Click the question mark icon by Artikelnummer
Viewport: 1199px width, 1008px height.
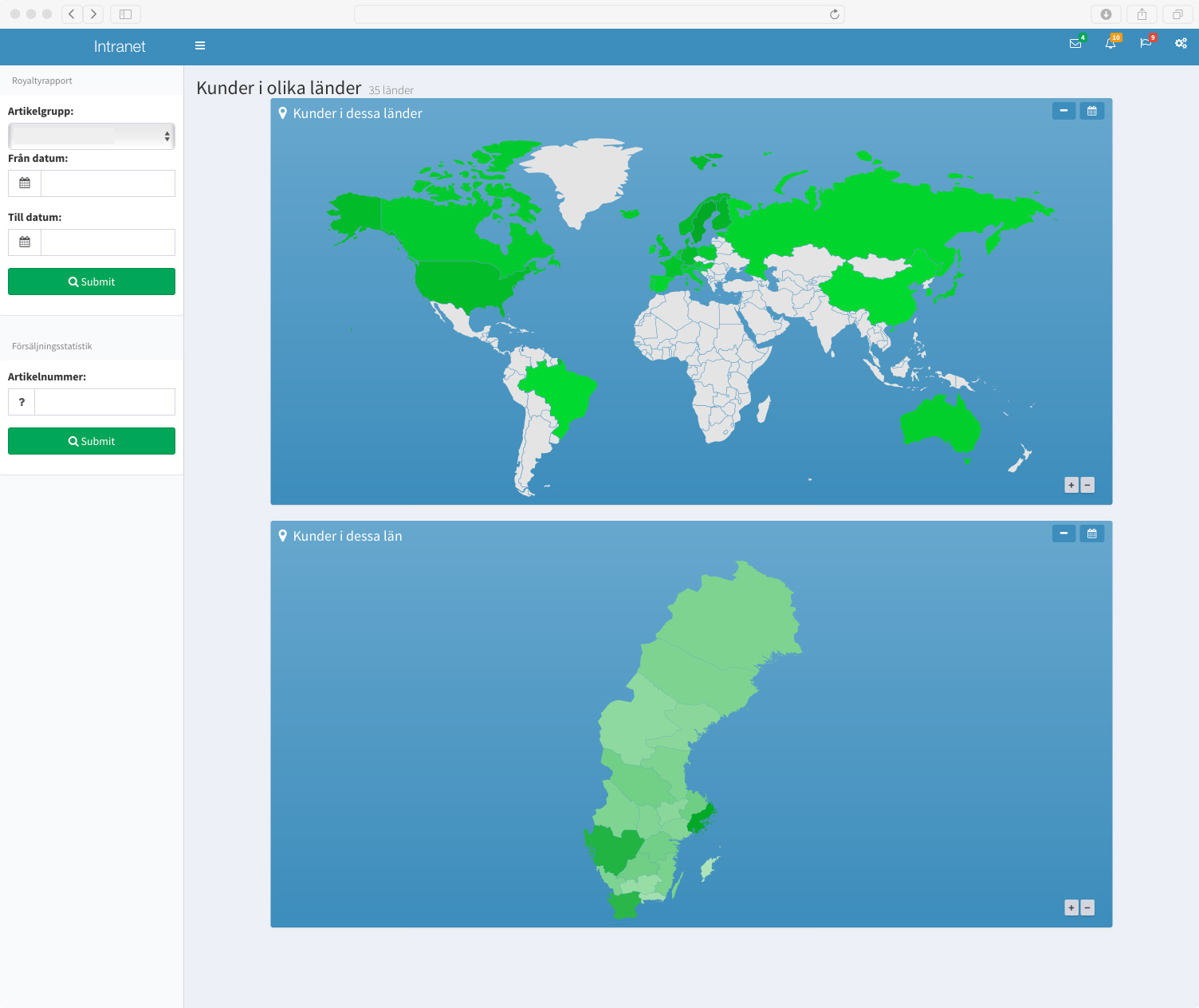coord(22,402)
